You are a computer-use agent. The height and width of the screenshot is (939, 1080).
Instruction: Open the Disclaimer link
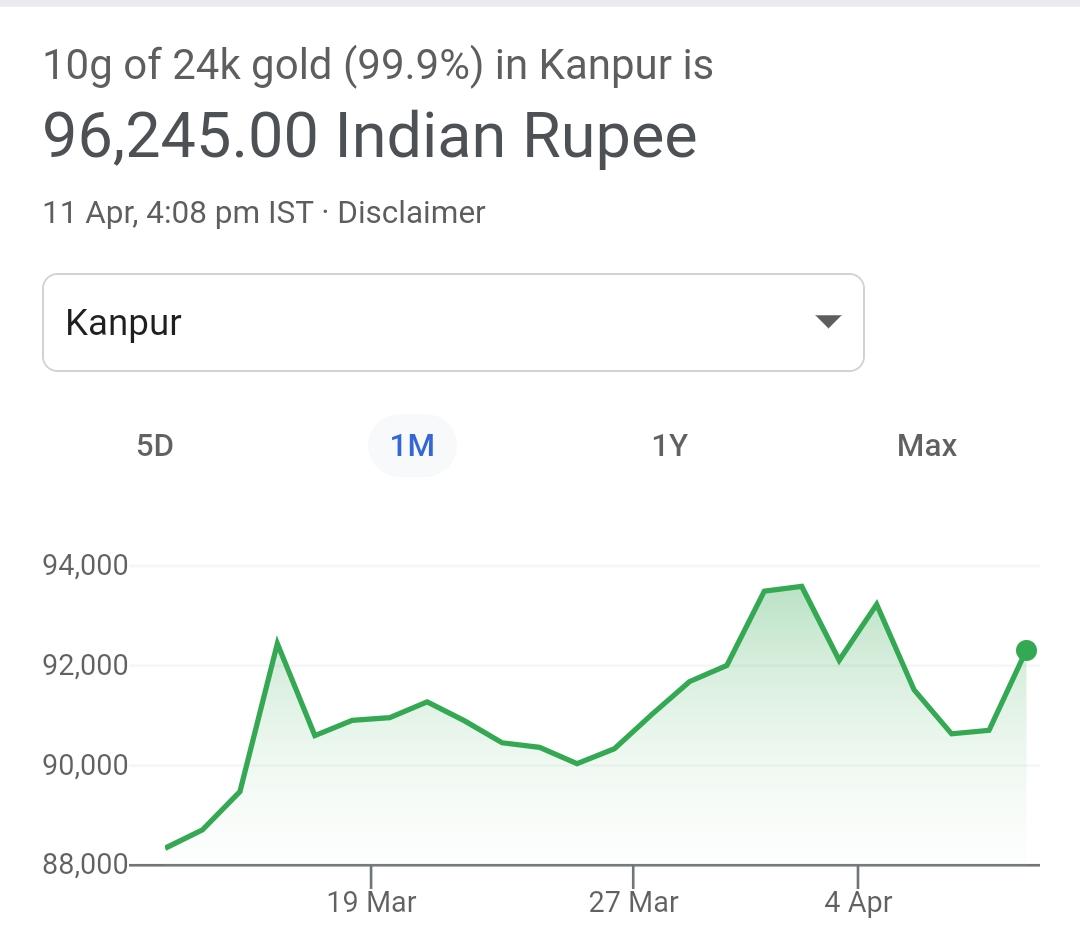(x=411, y=213)
